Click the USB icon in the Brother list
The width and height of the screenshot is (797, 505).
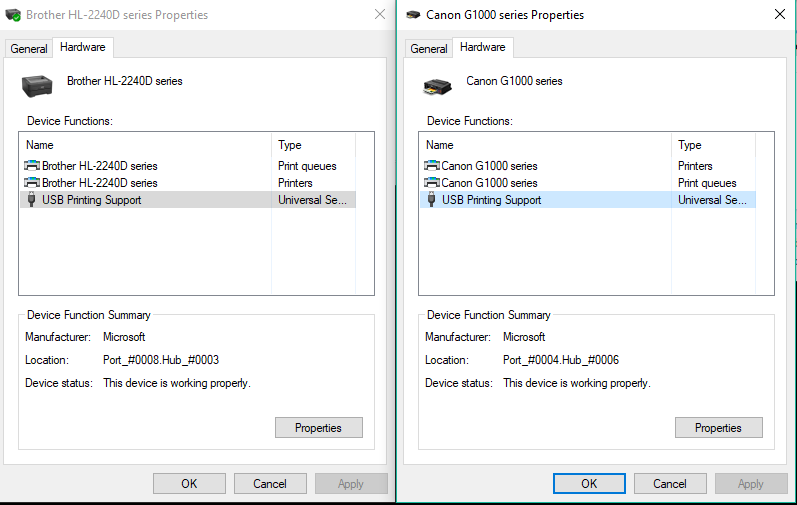click(32, 200)
